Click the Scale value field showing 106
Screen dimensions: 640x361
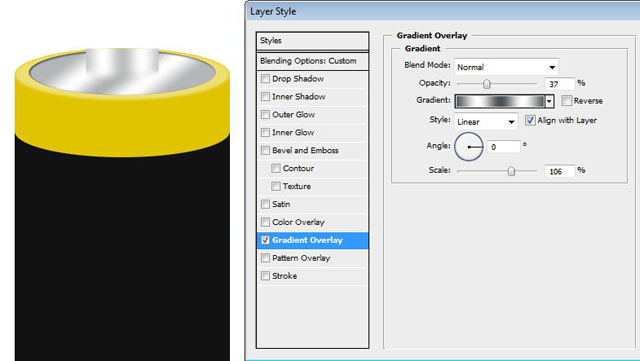pyautogui.click(x=560, y=171)
